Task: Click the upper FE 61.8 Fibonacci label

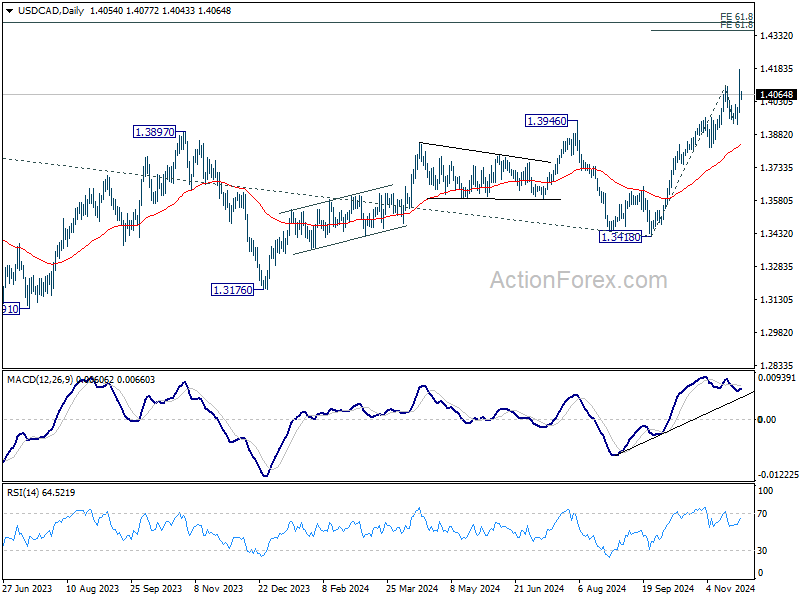Action: click(x=736, y=17)
